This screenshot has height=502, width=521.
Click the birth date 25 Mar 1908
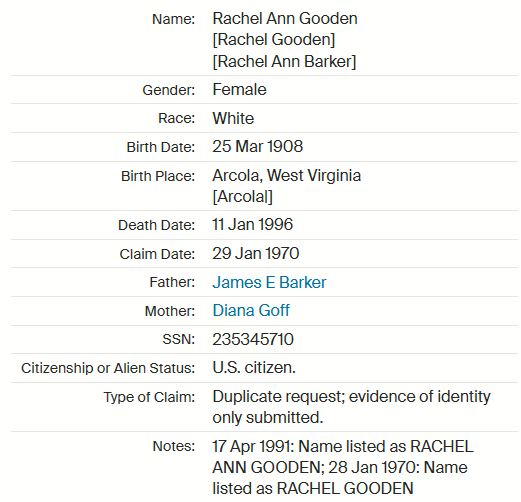pos(258,146)
